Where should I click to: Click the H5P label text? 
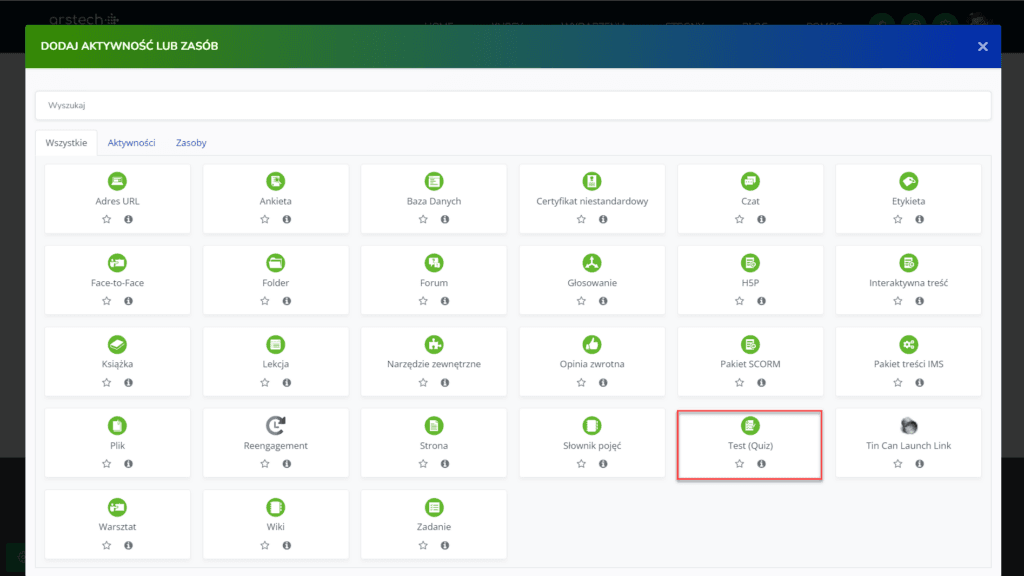point(750,283)
